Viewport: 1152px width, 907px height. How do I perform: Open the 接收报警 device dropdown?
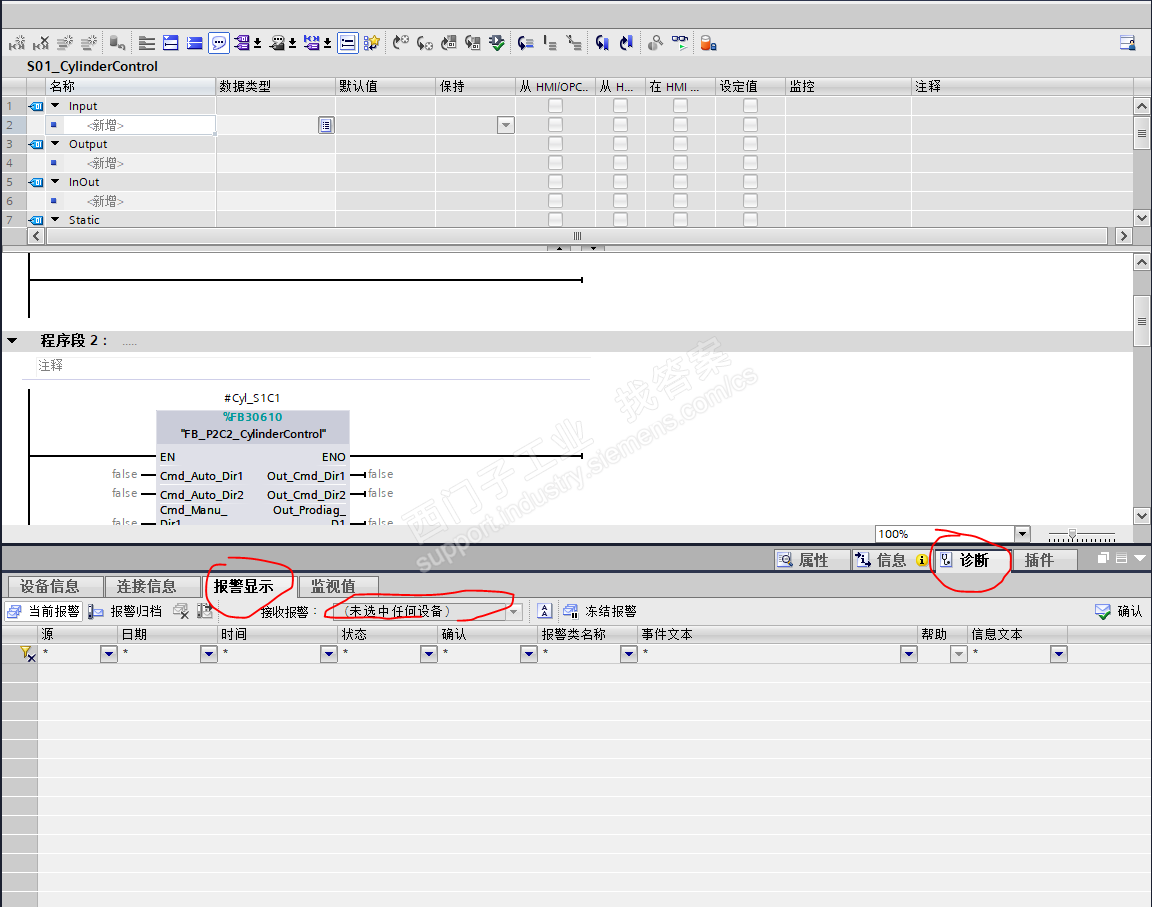click(x=514, y=611)
